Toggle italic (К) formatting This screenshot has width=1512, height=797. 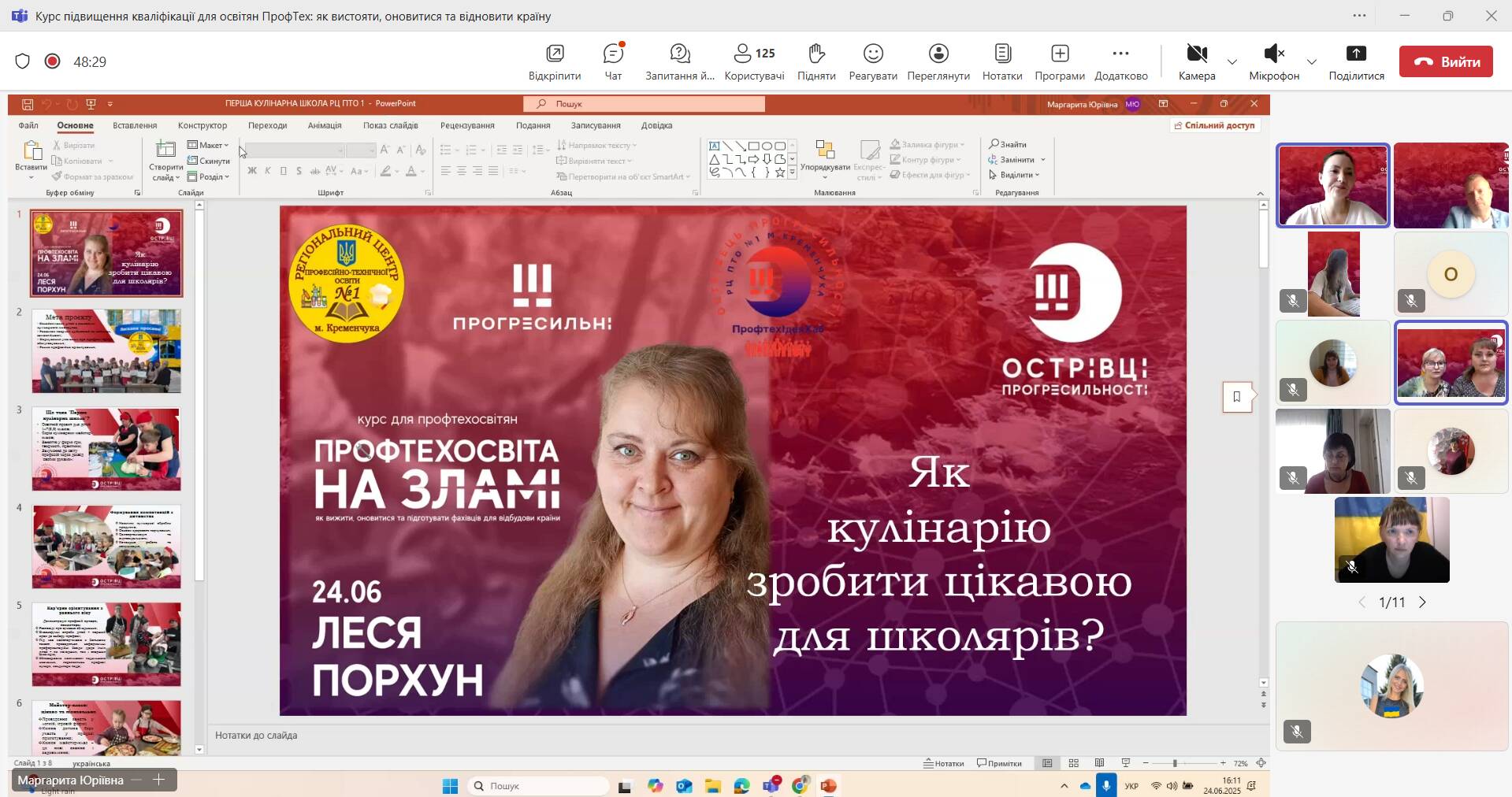268,171
